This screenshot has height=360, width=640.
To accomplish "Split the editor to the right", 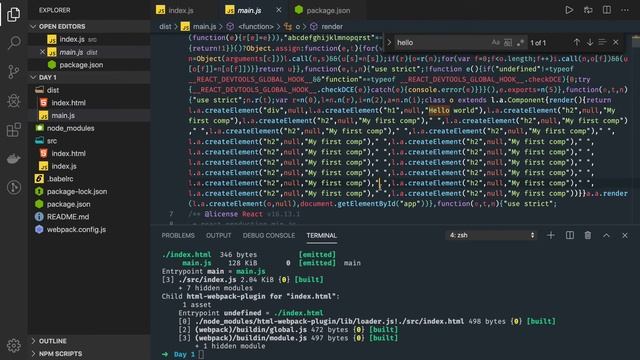I will (607, 10).
